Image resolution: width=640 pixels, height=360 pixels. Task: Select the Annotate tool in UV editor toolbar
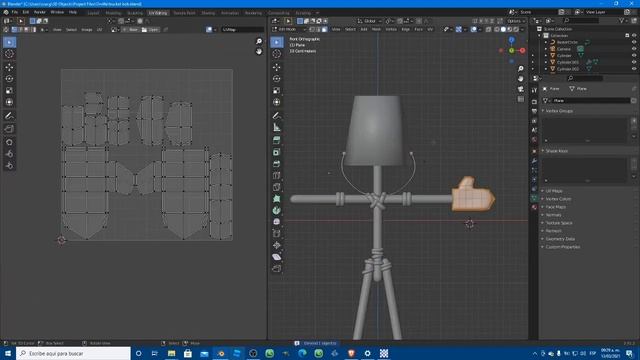click(9, 116)
